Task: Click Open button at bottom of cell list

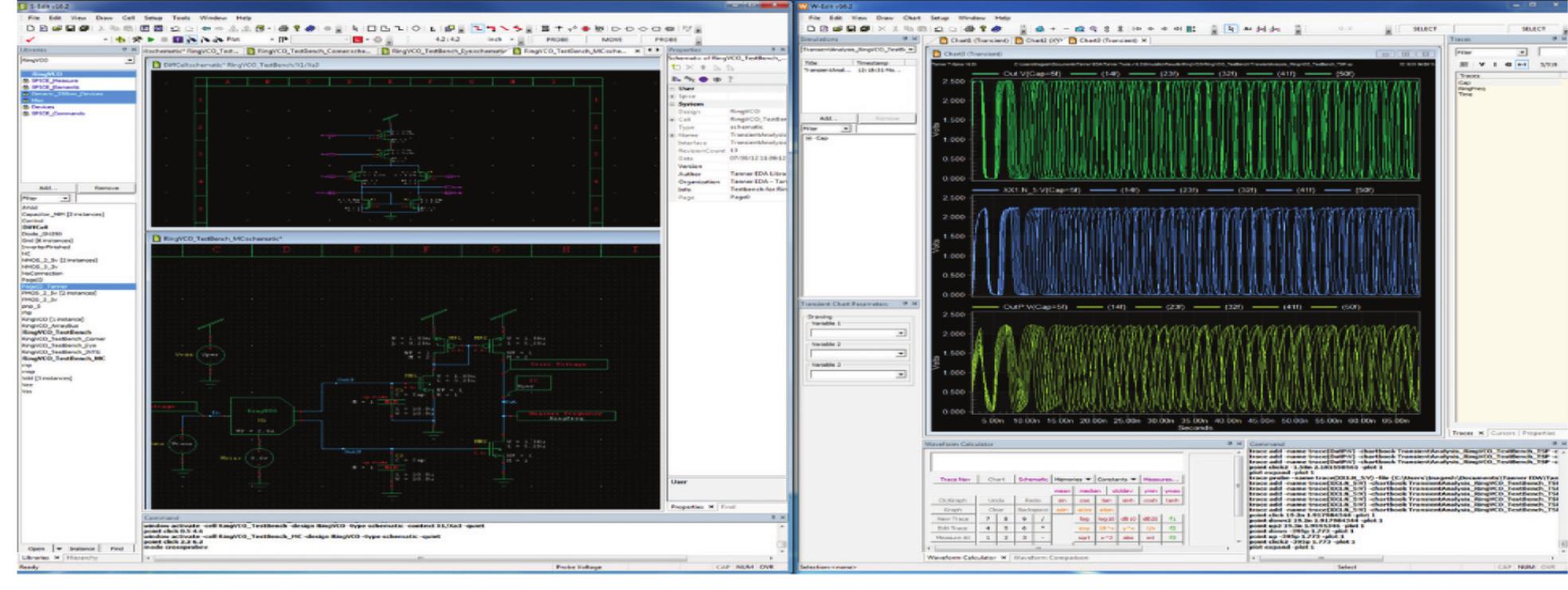Action: [37, 549]
